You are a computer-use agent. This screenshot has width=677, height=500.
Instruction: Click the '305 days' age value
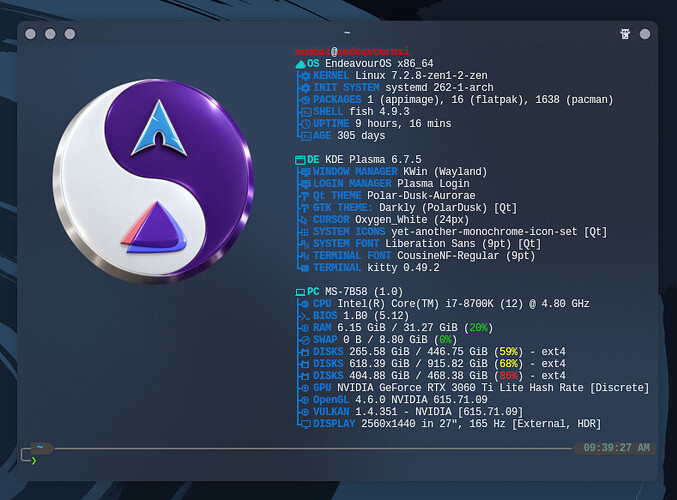(x=361, y=136)
